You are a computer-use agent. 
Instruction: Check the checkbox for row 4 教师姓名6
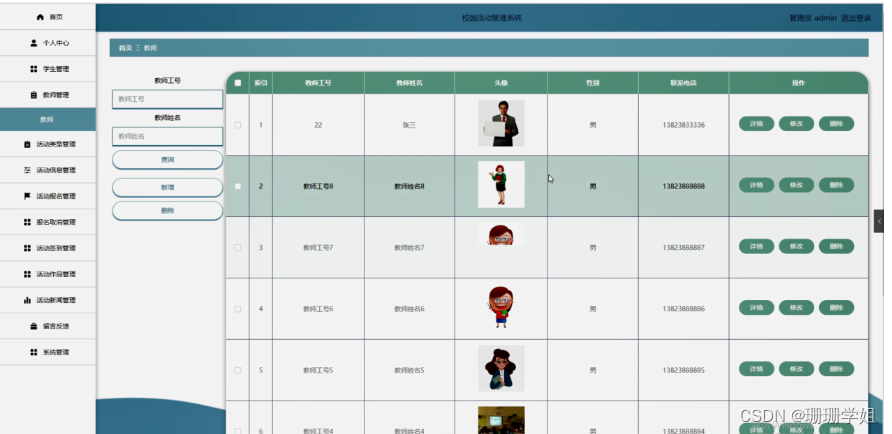(x=238, y=309)
